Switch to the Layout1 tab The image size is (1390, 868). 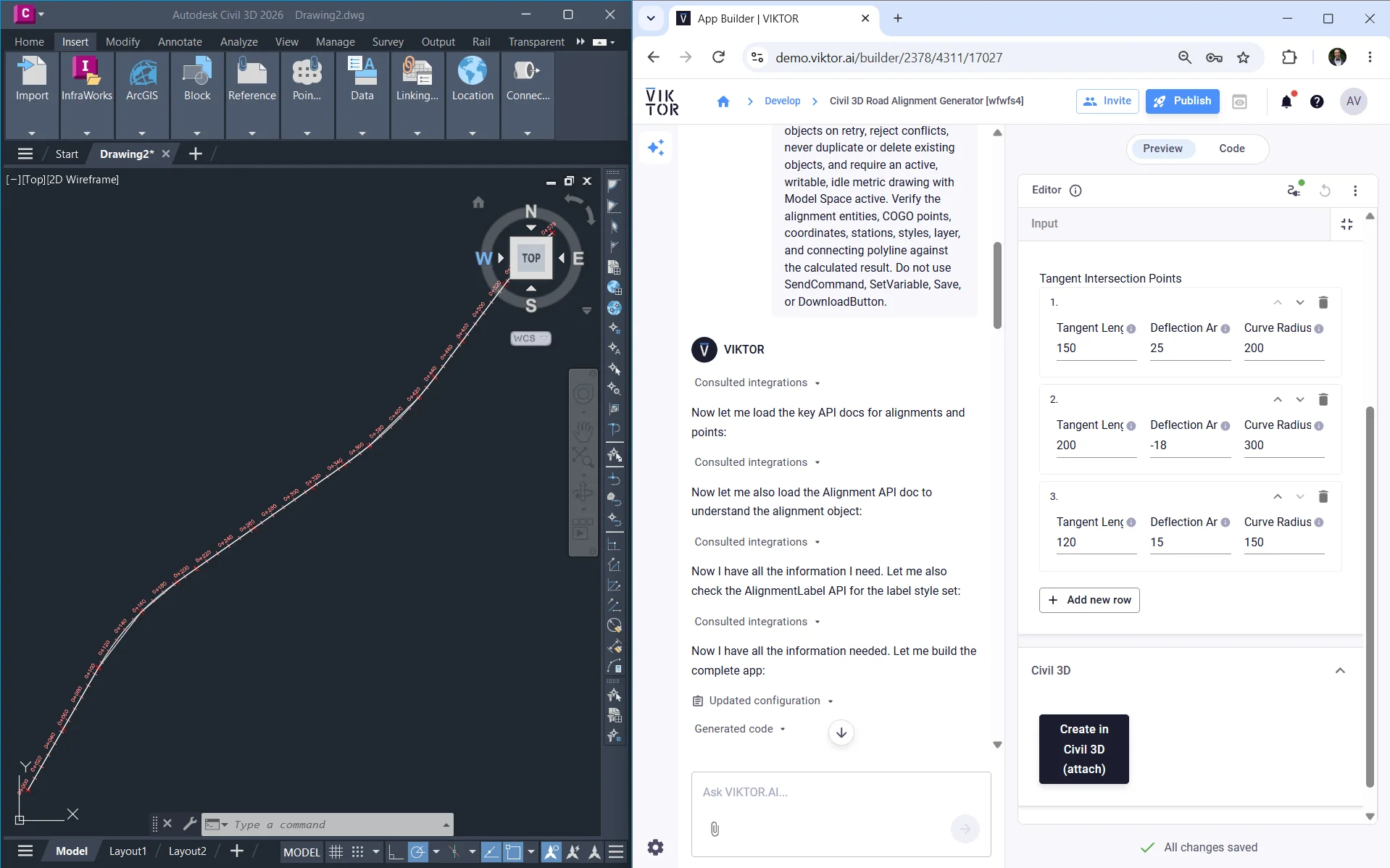point(128,851)
